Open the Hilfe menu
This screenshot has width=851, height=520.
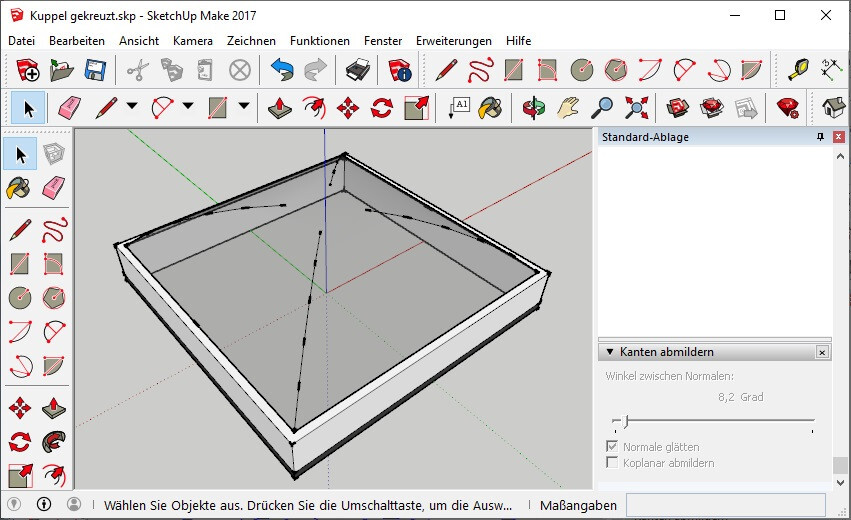[518, 41]
